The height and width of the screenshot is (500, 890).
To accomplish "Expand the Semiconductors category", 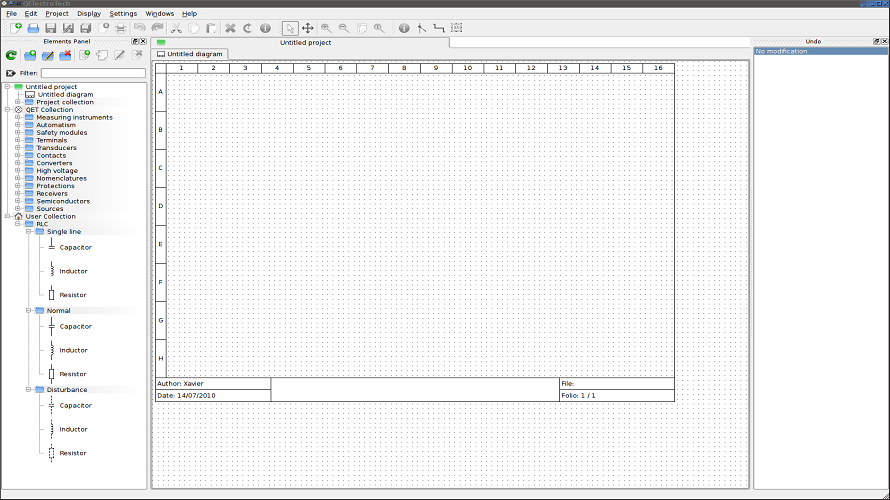I will pyautogui.click(x=18, y=201).
